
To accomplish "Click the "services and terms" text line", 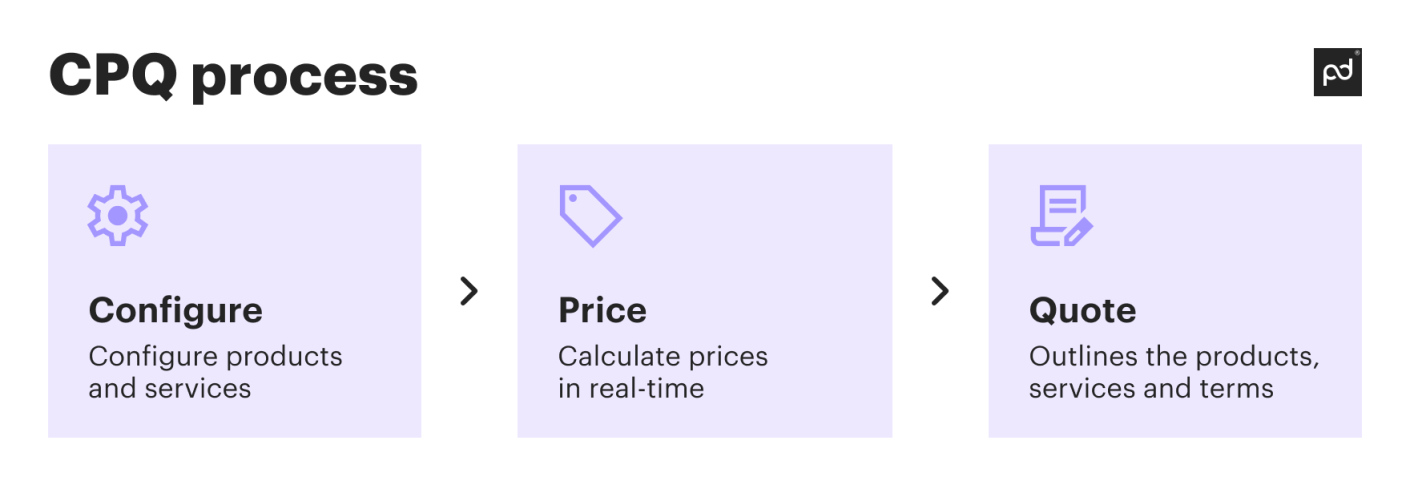I will click(1151, 388).
